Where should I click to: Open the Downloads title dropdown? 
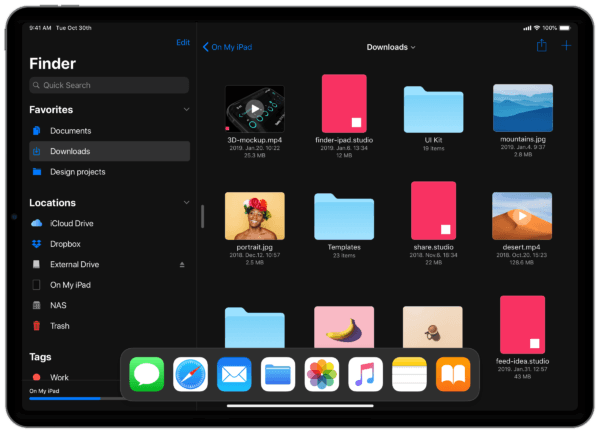point(391,47)
